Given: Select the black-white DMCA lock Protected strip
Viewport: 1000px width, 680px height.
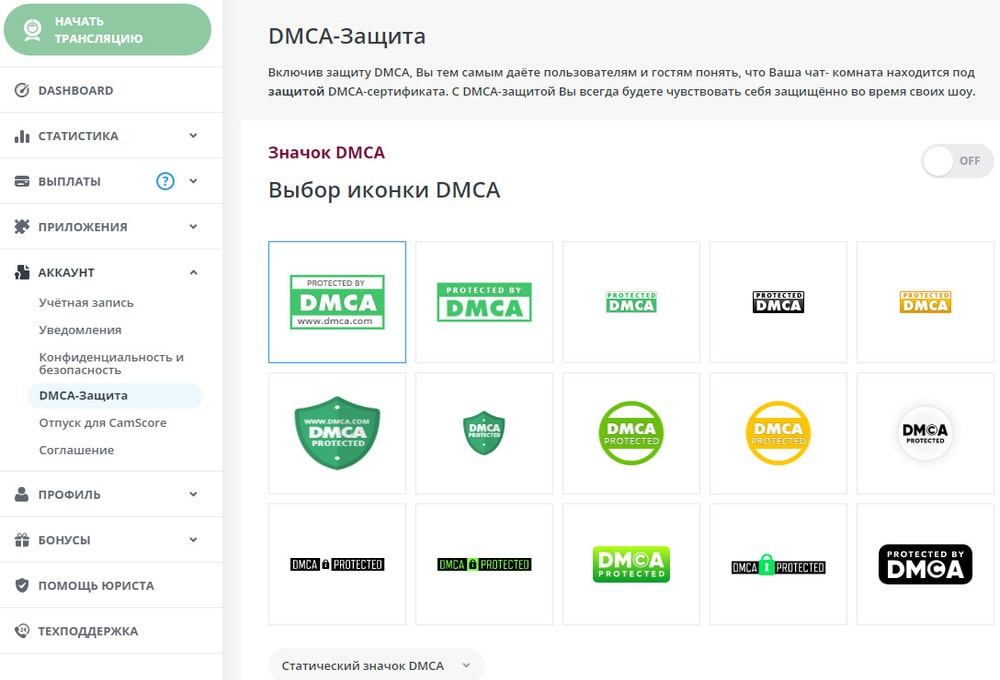Looking at the screenshot, I should click(x=337, y=564).
